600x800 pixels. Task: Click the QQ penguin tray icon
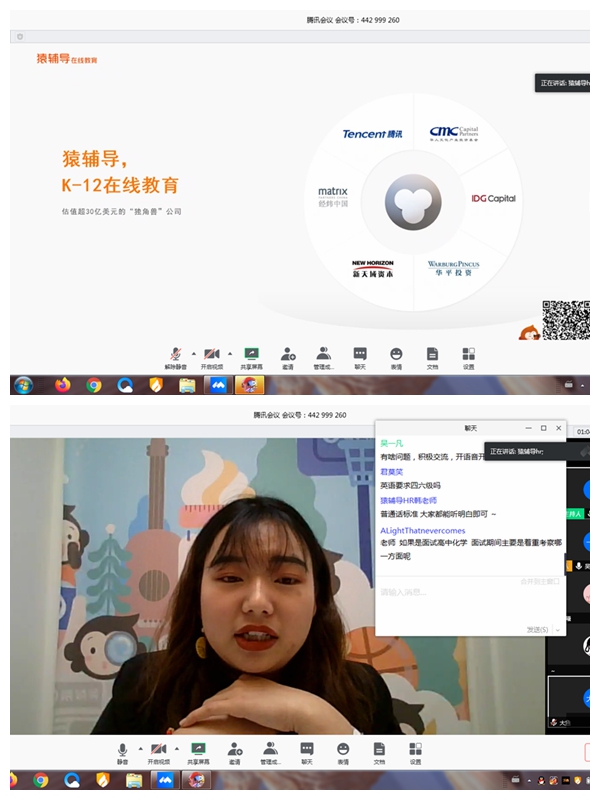[x=541, y=781]
